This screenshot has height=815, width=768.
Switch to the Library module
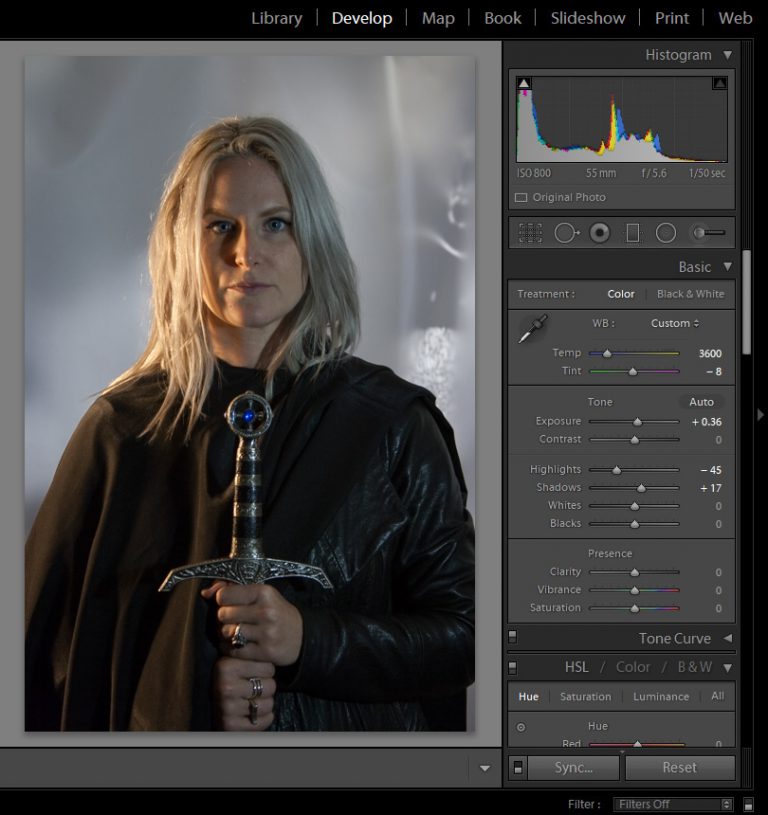[276, 18]
